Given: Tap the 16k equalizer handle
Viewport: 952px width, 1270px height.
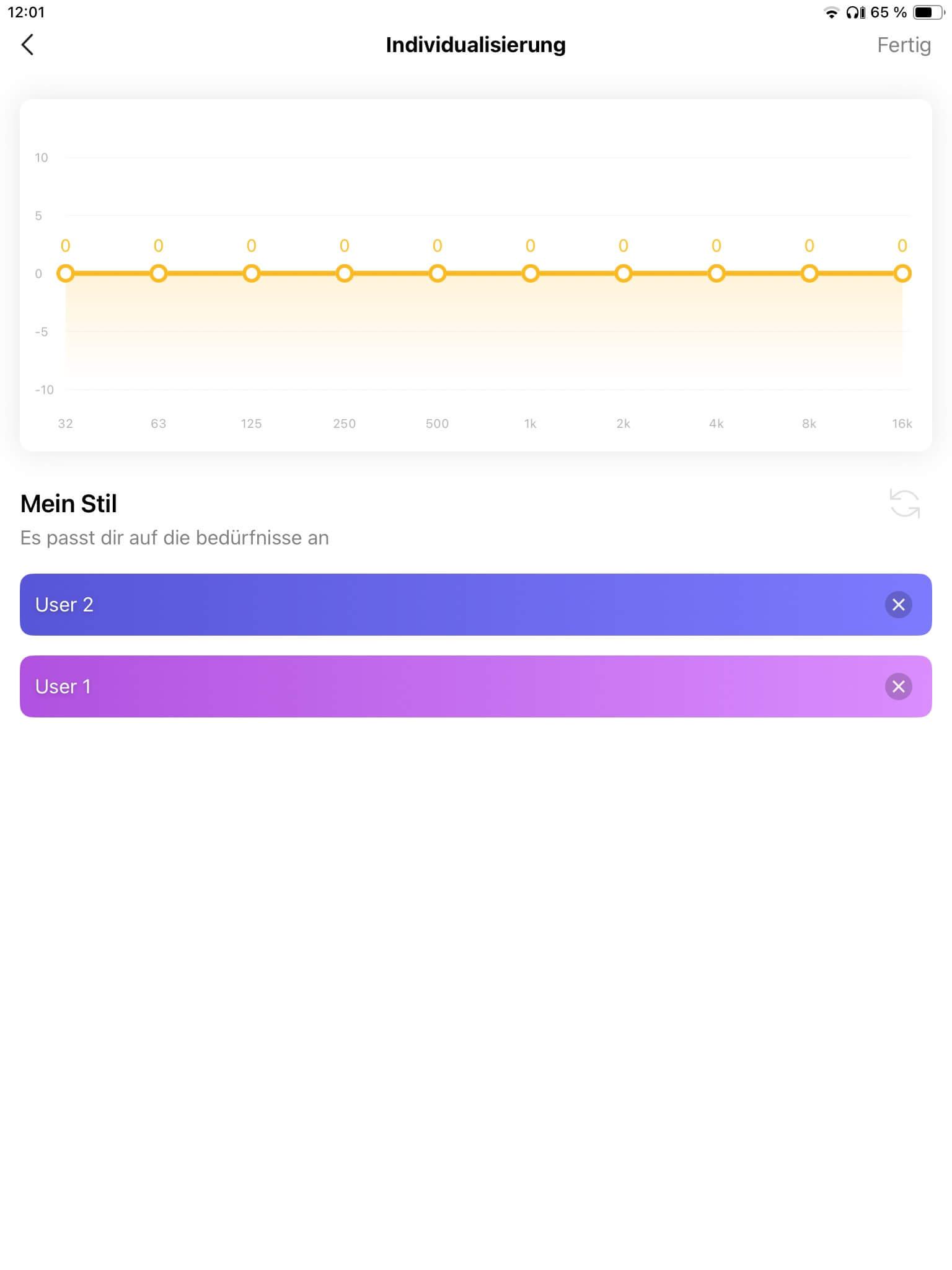Looking at the screenshot, I should coord(902,273).
